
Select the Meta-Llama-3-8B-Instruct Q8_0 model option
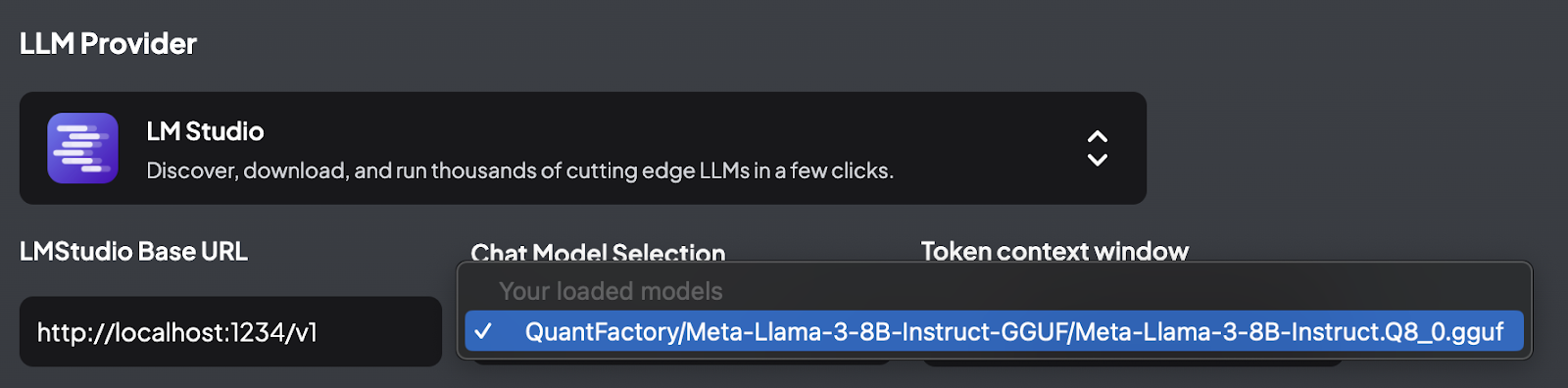click(x=994, y=331)
